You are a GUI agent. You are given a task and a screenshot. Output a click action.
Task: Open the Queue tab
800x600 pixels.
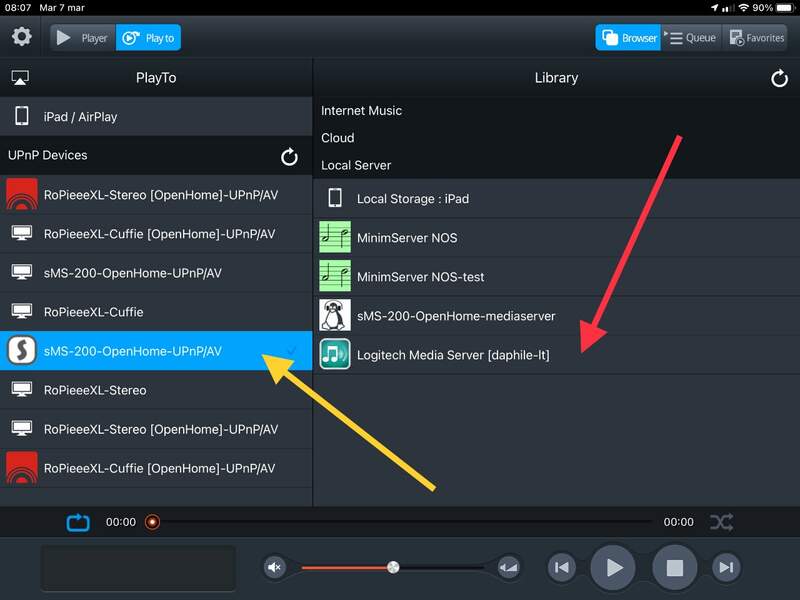pos(690,38)
